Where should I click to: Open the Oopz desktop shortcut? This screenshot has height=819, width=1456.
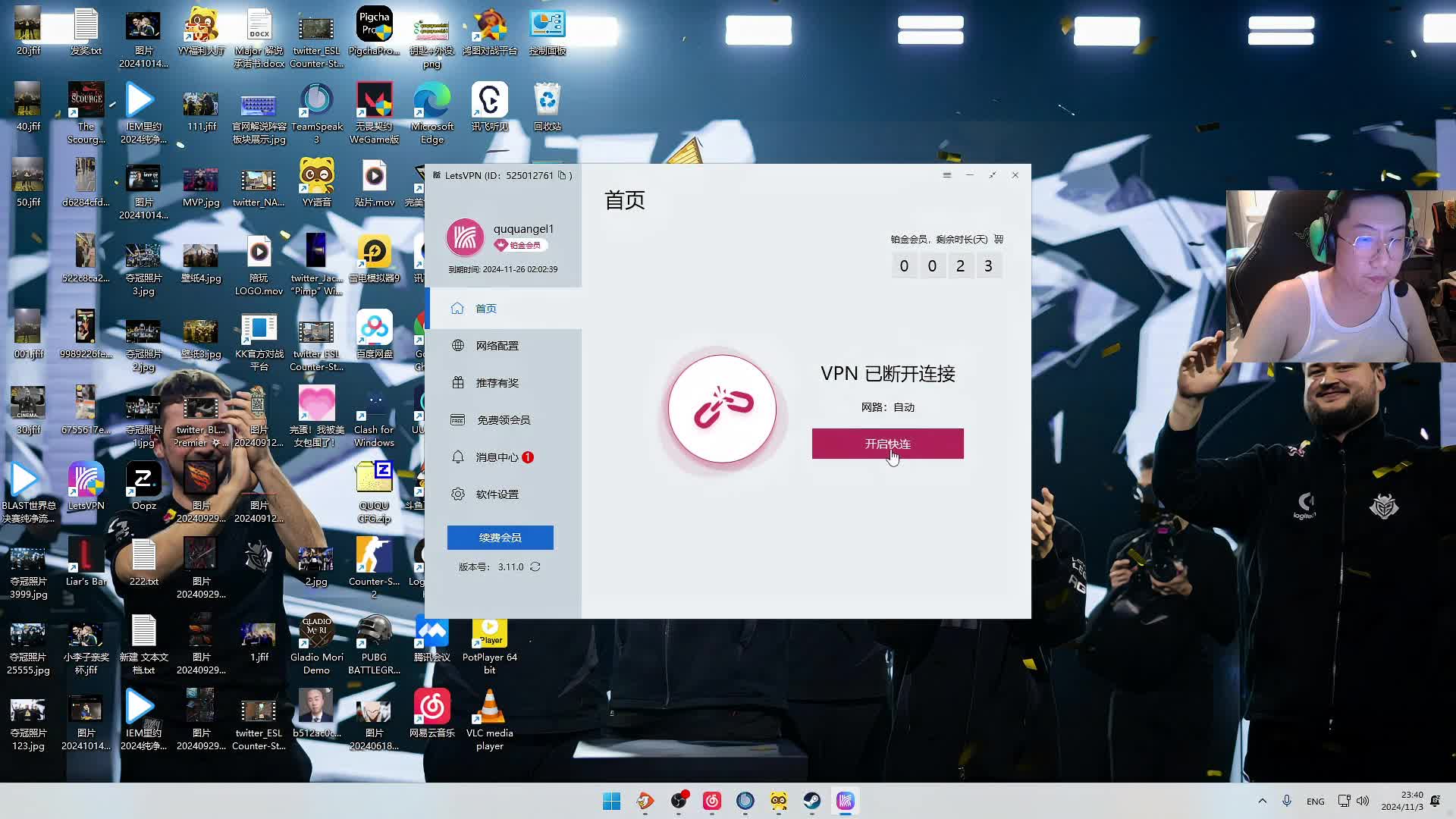(143, 487)
